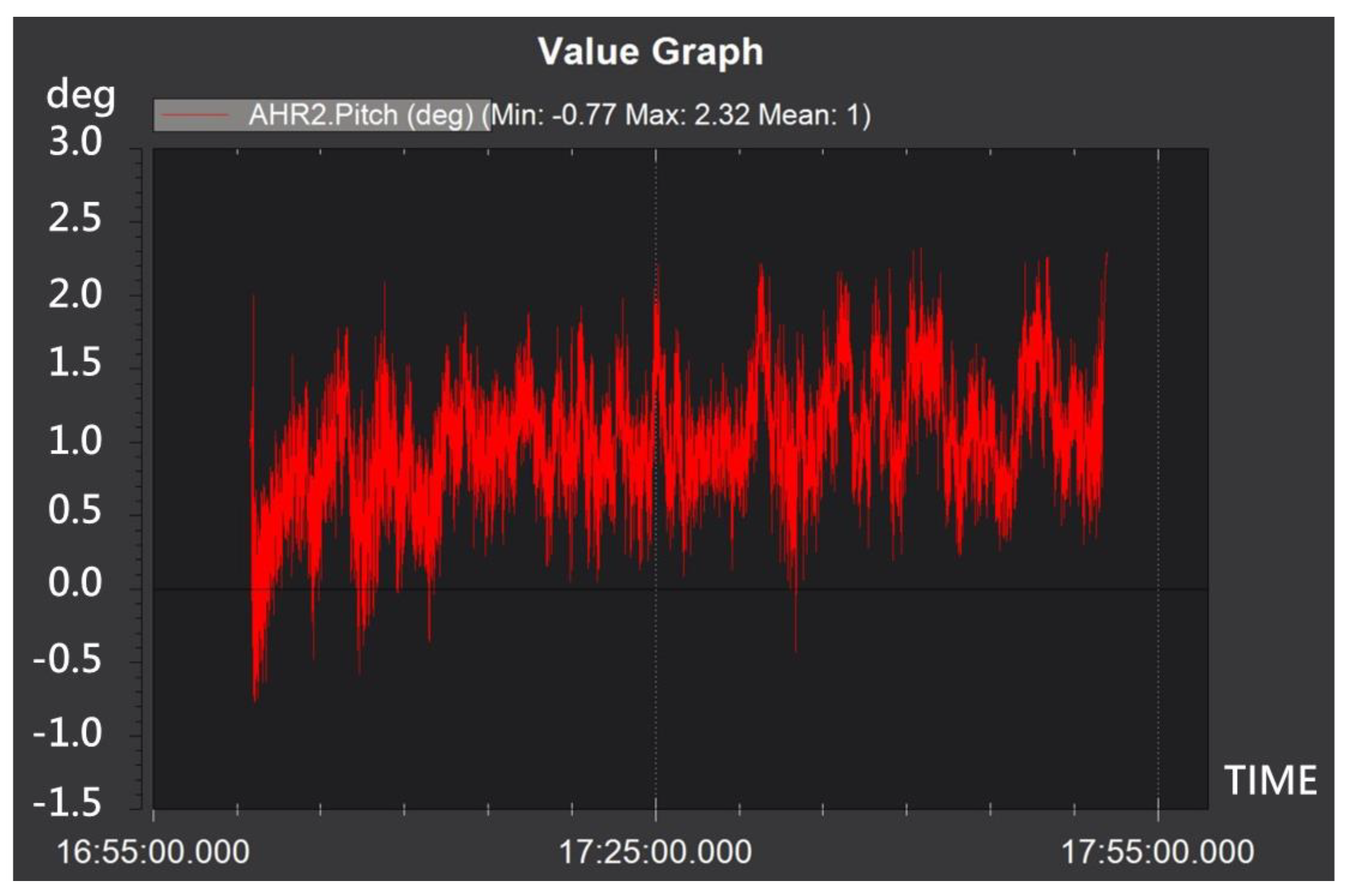Click the 17:25:00.000 time axis label
This screenshot has height=896, width=1347.
point(655,852)
